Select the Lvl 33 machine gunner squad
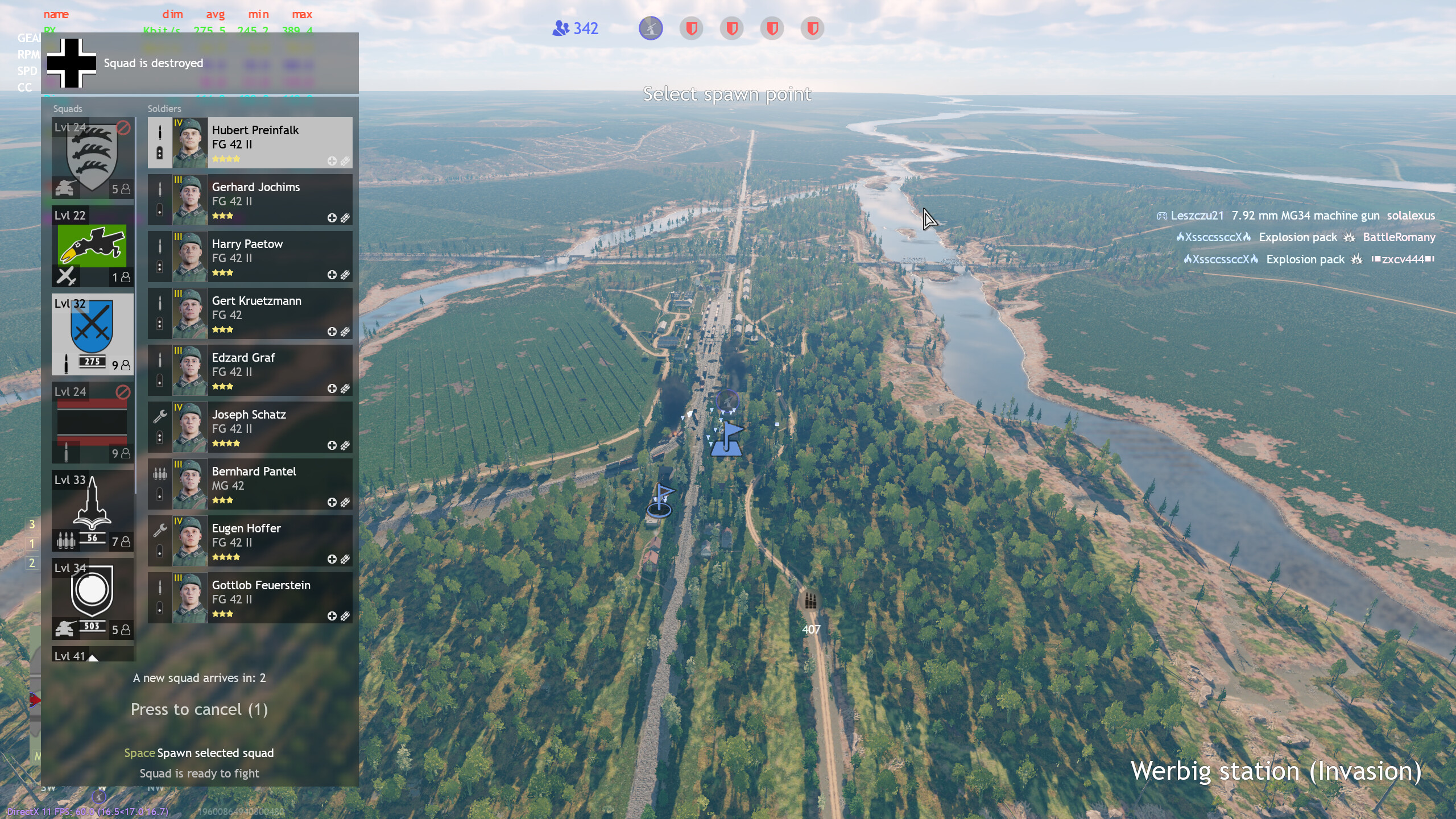The width and height of the screenshot is (1456, 819). pyautogui.click(x=92, y=510)
